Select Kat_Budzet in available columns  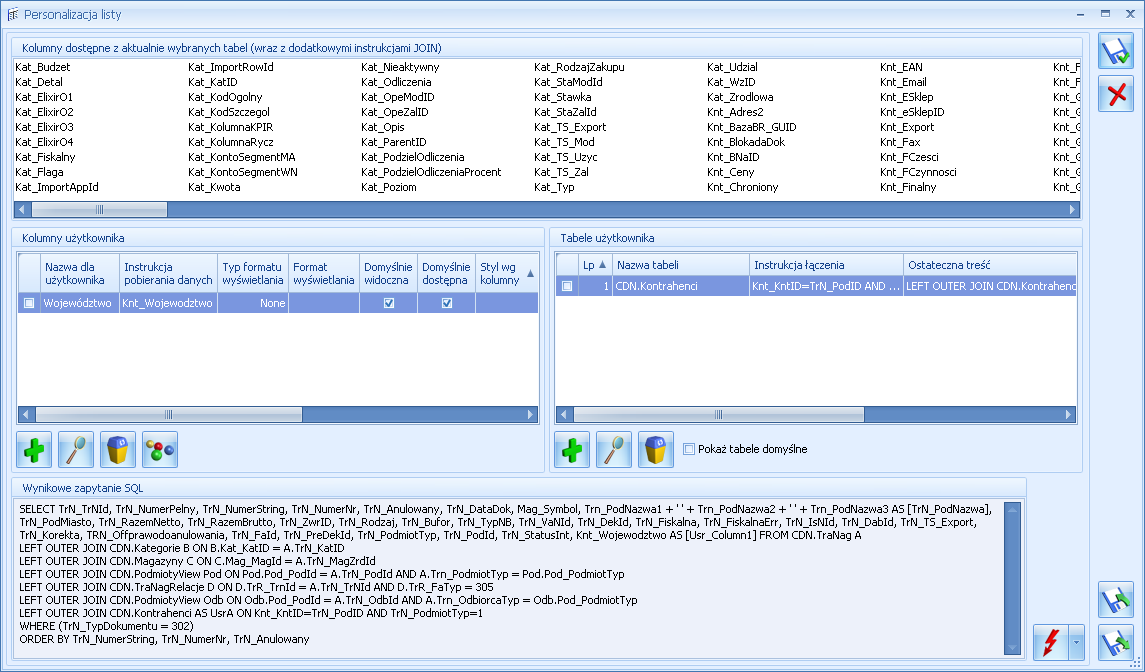[42, 67]
